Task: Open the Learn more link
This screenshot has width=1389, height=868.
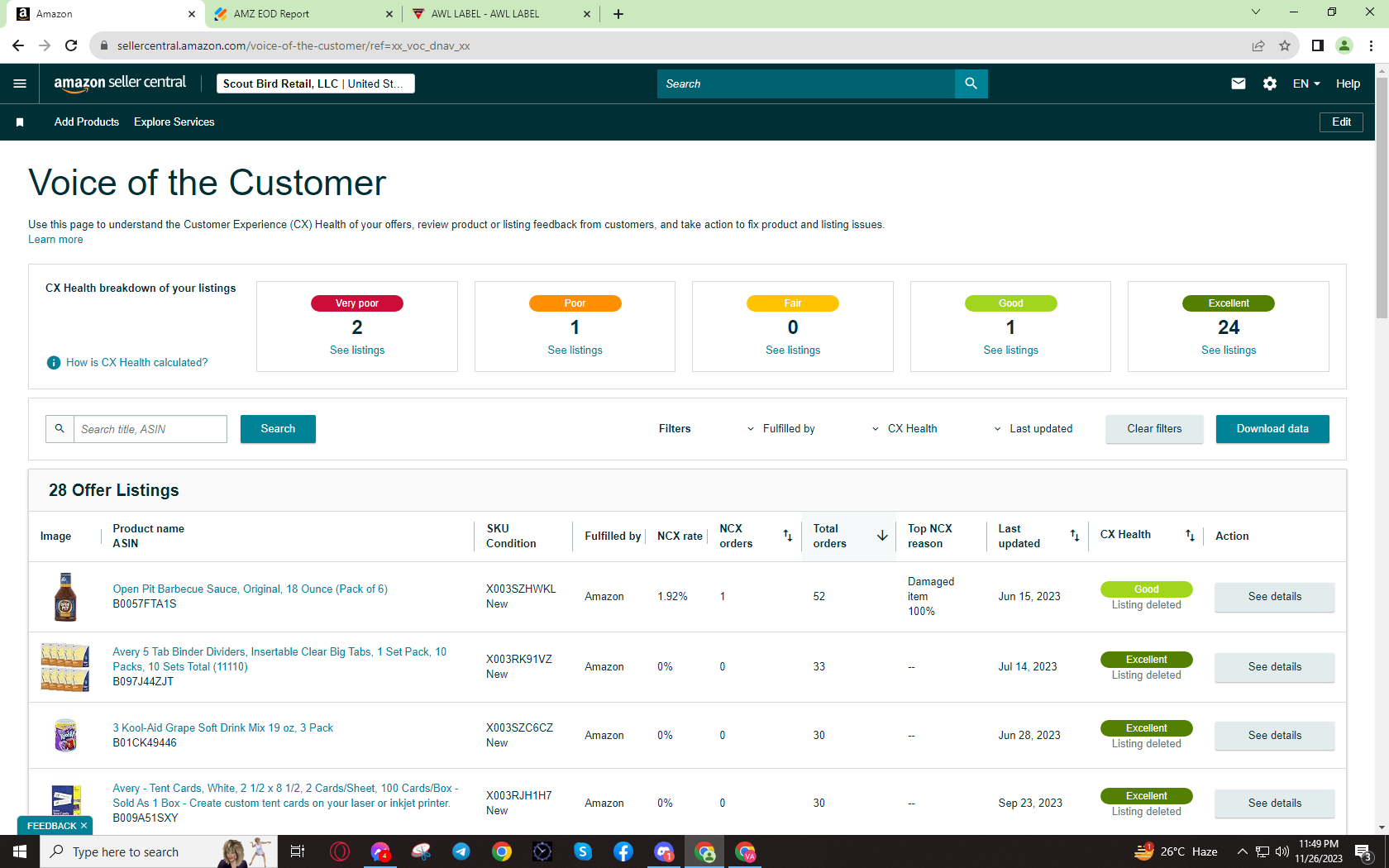Action: tap(55, 240)
